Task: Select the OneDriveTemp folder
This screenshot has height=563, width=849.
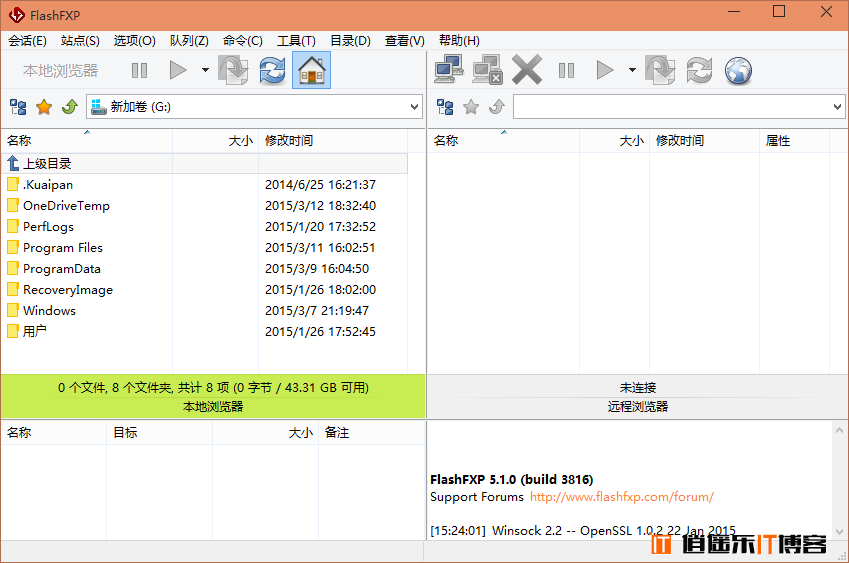Action: click(x=58, y=206)
